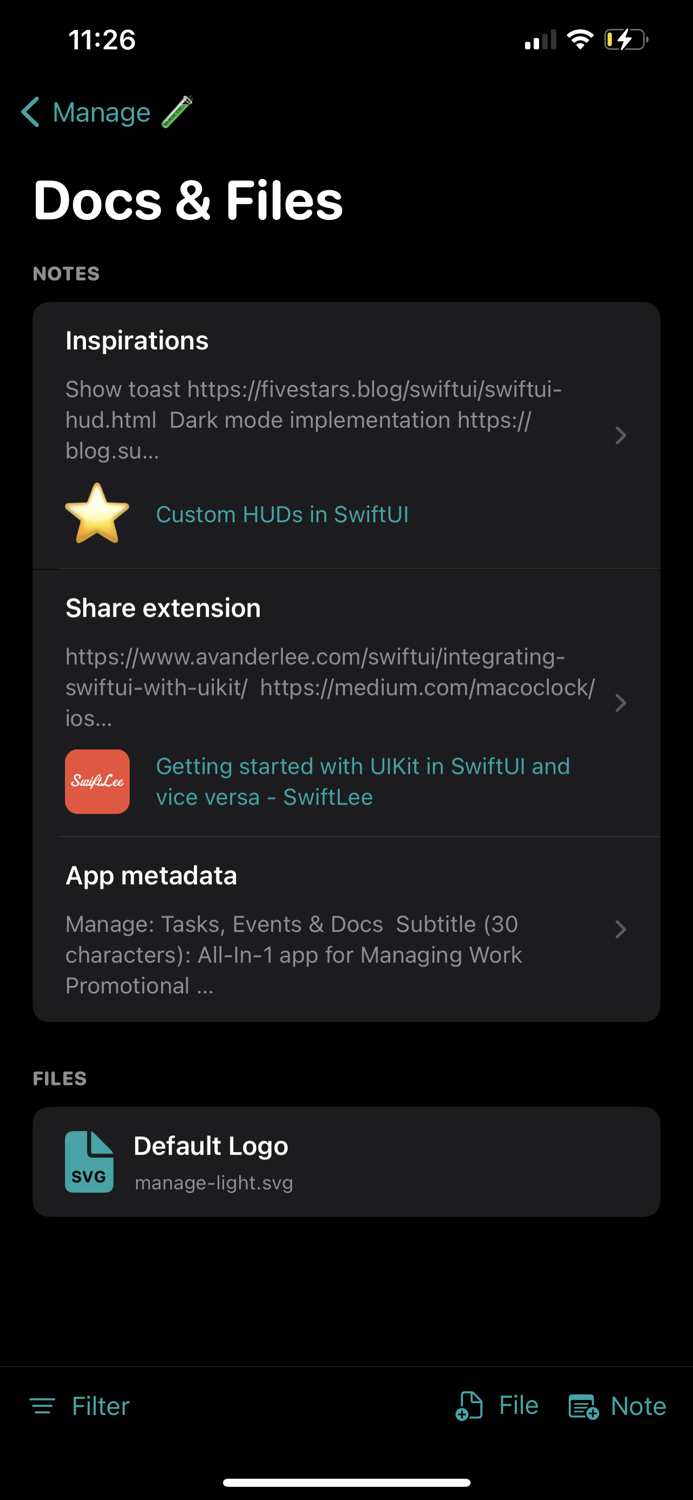Image resolution: width=693 pixels, height=1500 pixels.
Task: Open the Getting started with UIKit link
Action: (x=363, y=781)
